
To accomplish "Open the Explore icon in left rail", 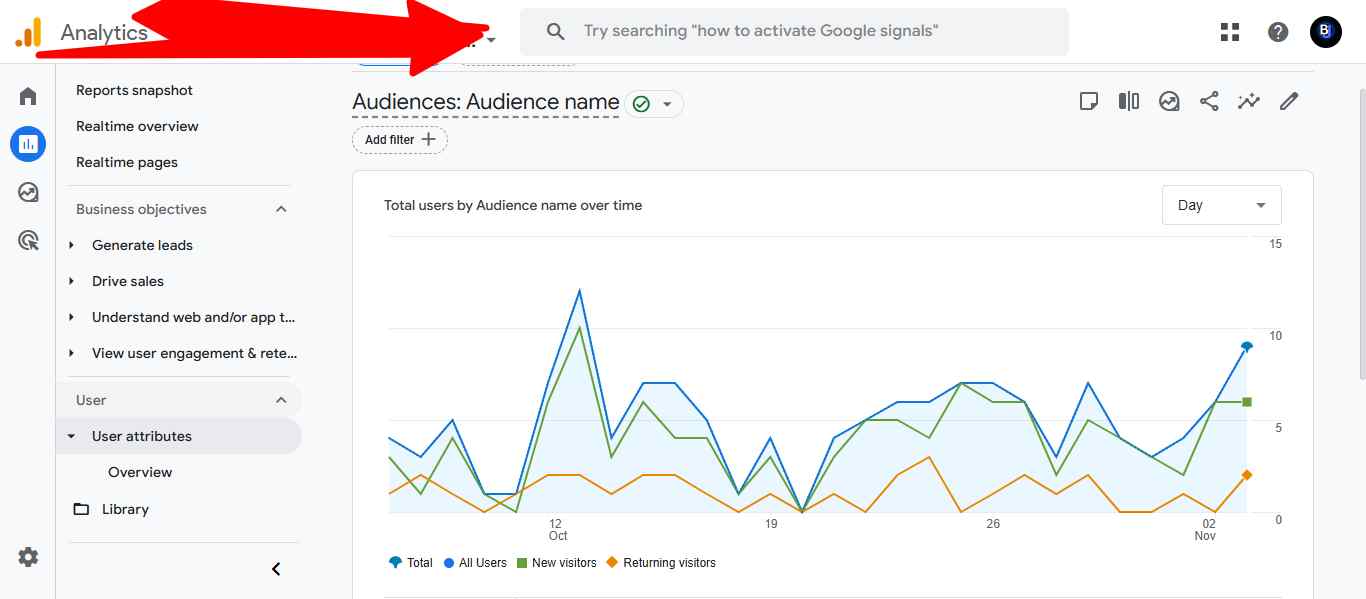I will tap(28, 192).
